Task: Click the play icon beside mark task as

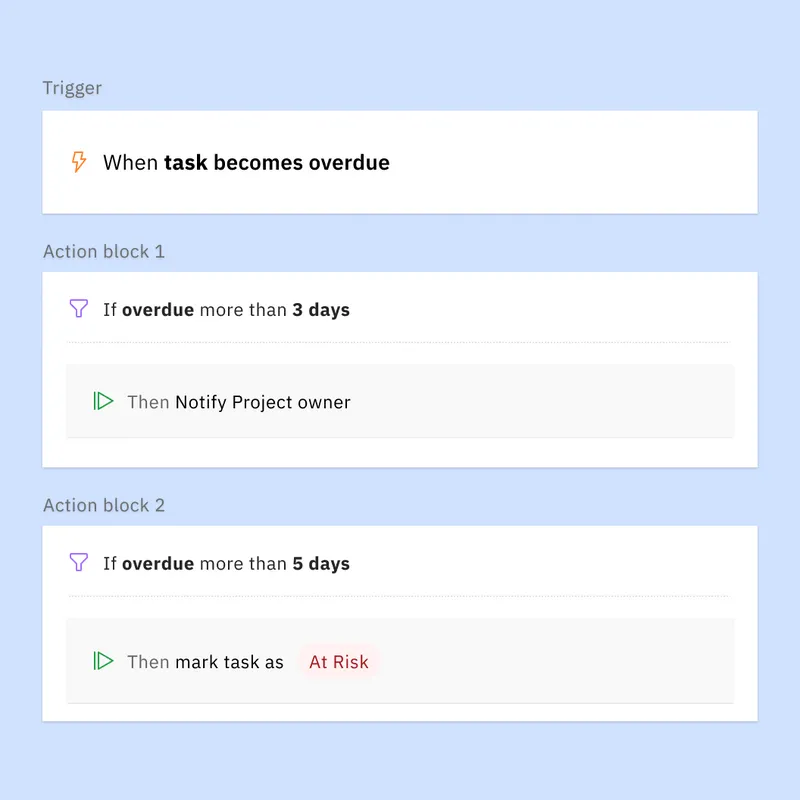Action: [x=103, y=661]
